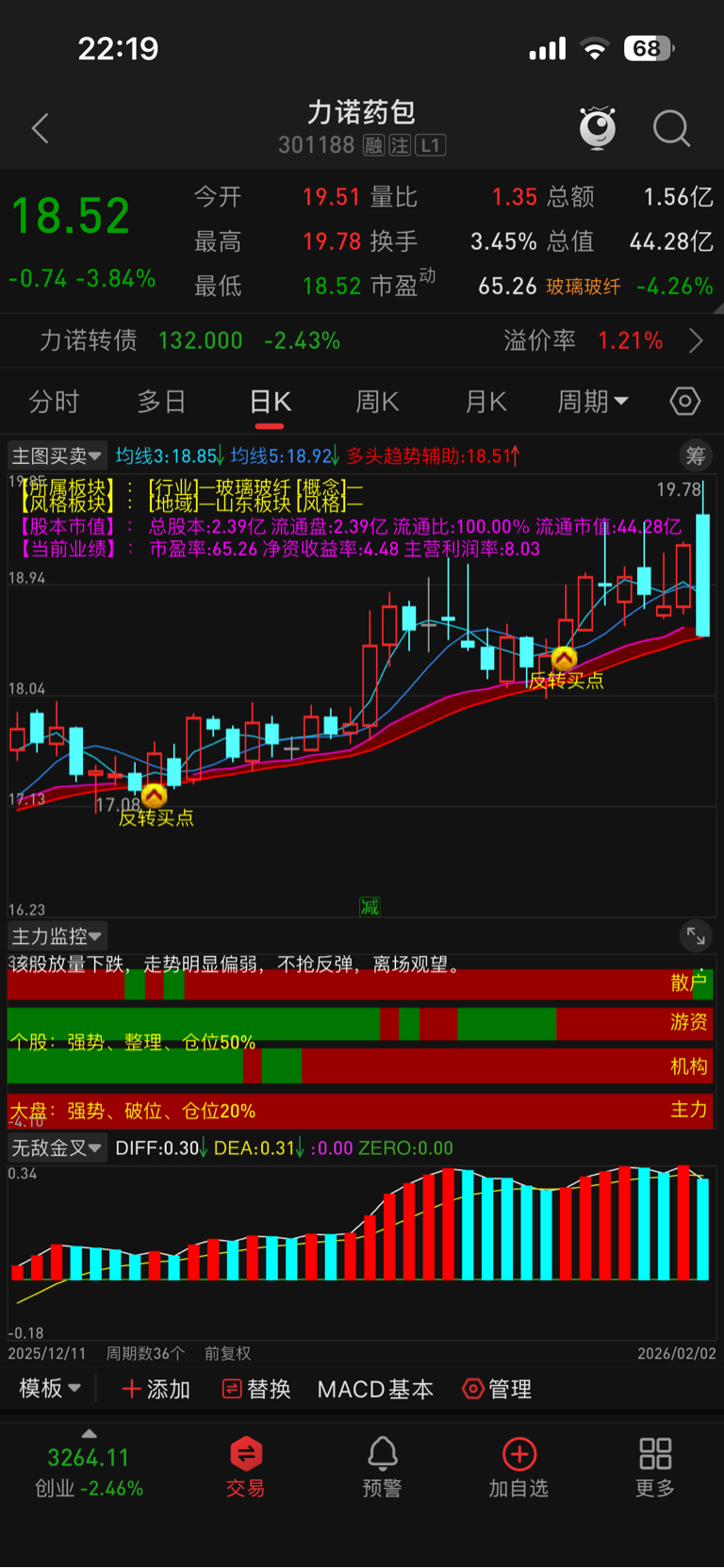The width and height of the screenshot is (724, 1568).
Task: Open the 模板 template dropdown
Action: pos(50,1389)
